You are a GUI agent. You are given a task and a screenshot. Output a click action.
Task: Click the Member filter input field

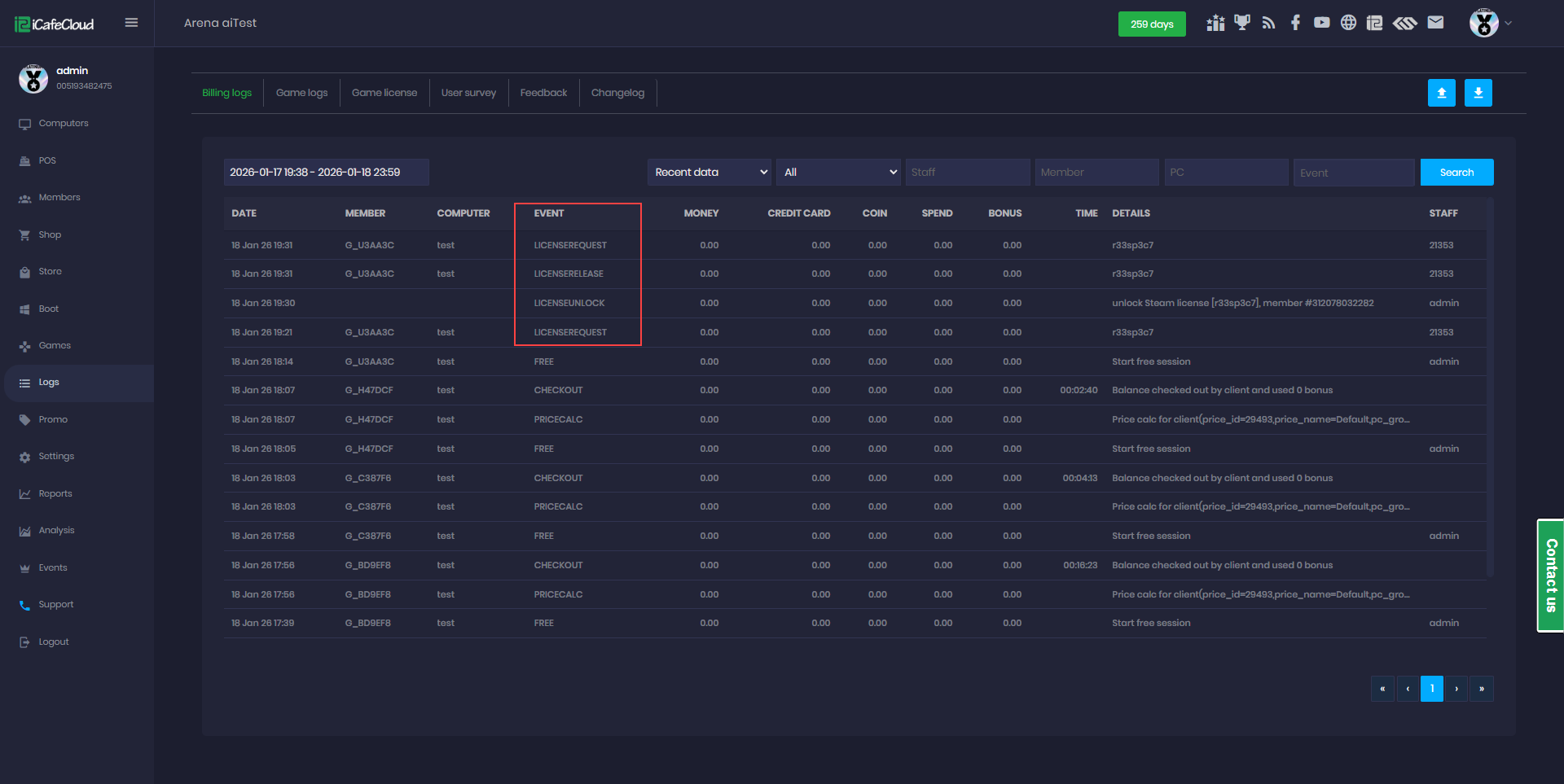(1096, 173)
